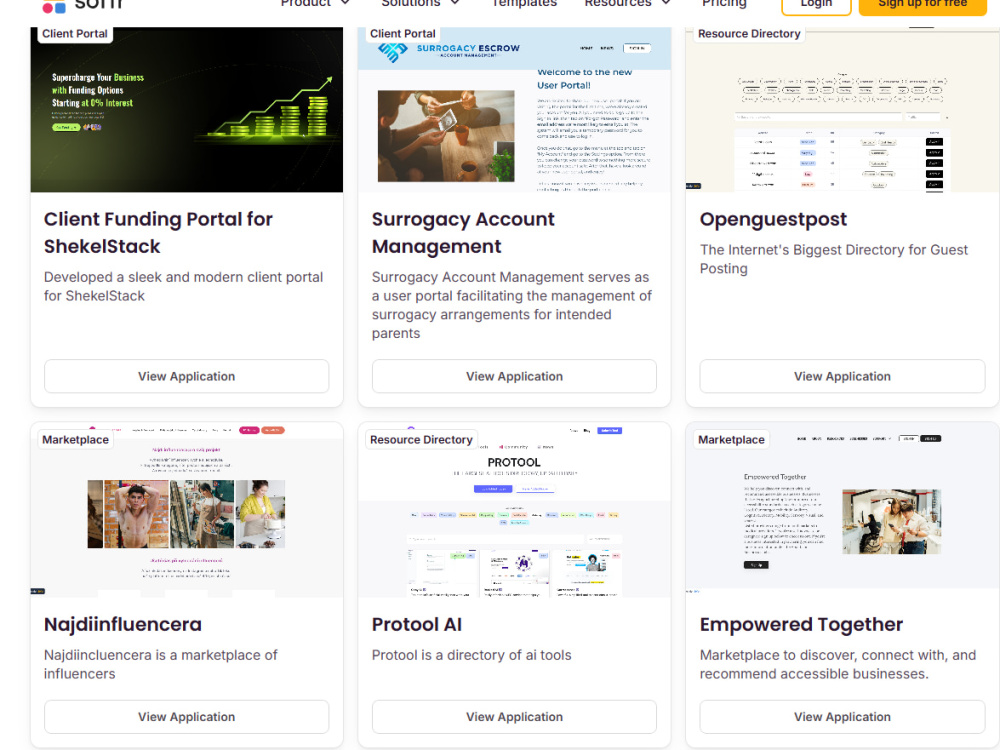The width and height of the screenshot is (1000, 750).
Task: Click 'The Internet's Biggest Directory for Guest Posting' text
Action: (x=834, y=259)
